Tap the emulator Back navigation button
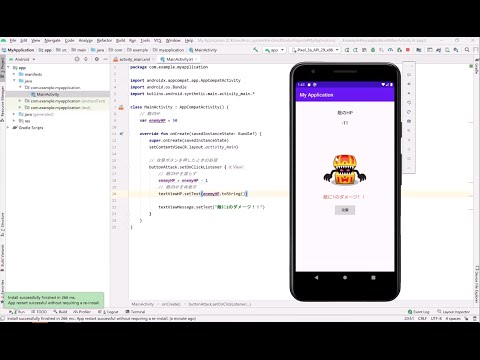 (316, 277)
